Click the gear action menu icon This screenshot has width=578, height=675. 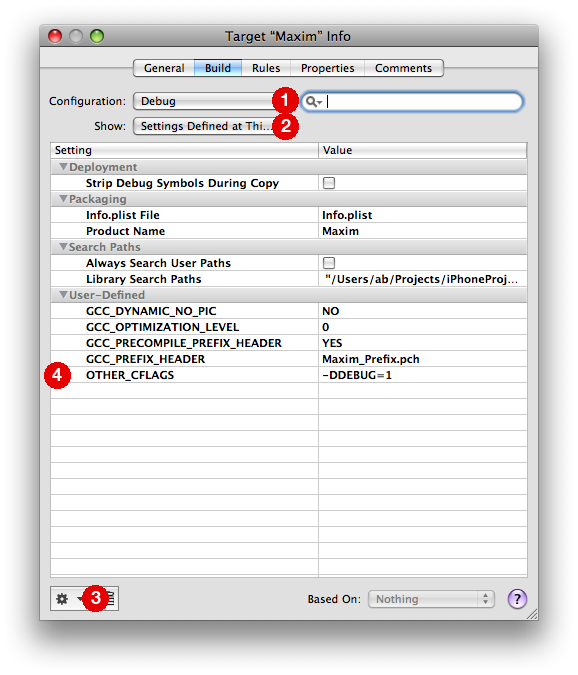62,599
